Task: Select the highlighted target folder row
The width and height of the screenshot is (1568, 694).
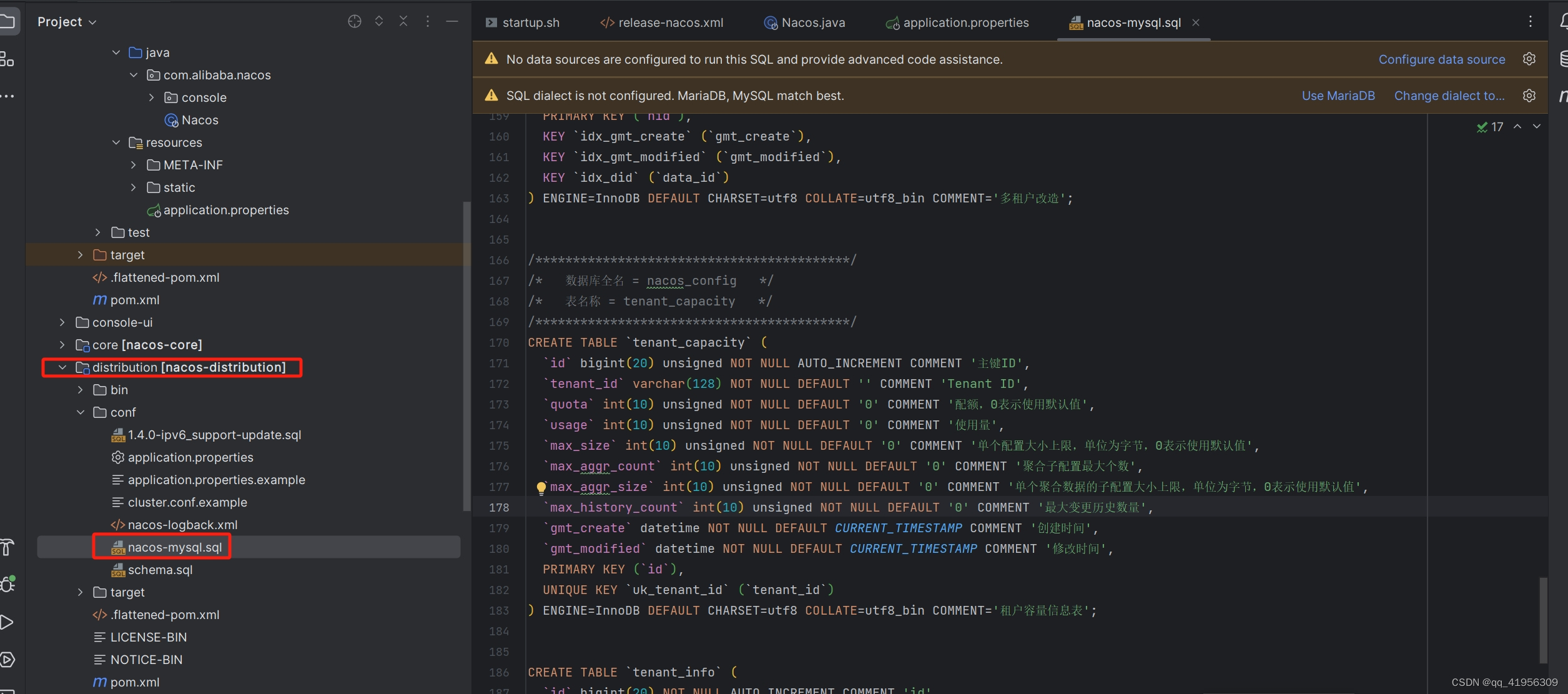Action: pos(248,255)
